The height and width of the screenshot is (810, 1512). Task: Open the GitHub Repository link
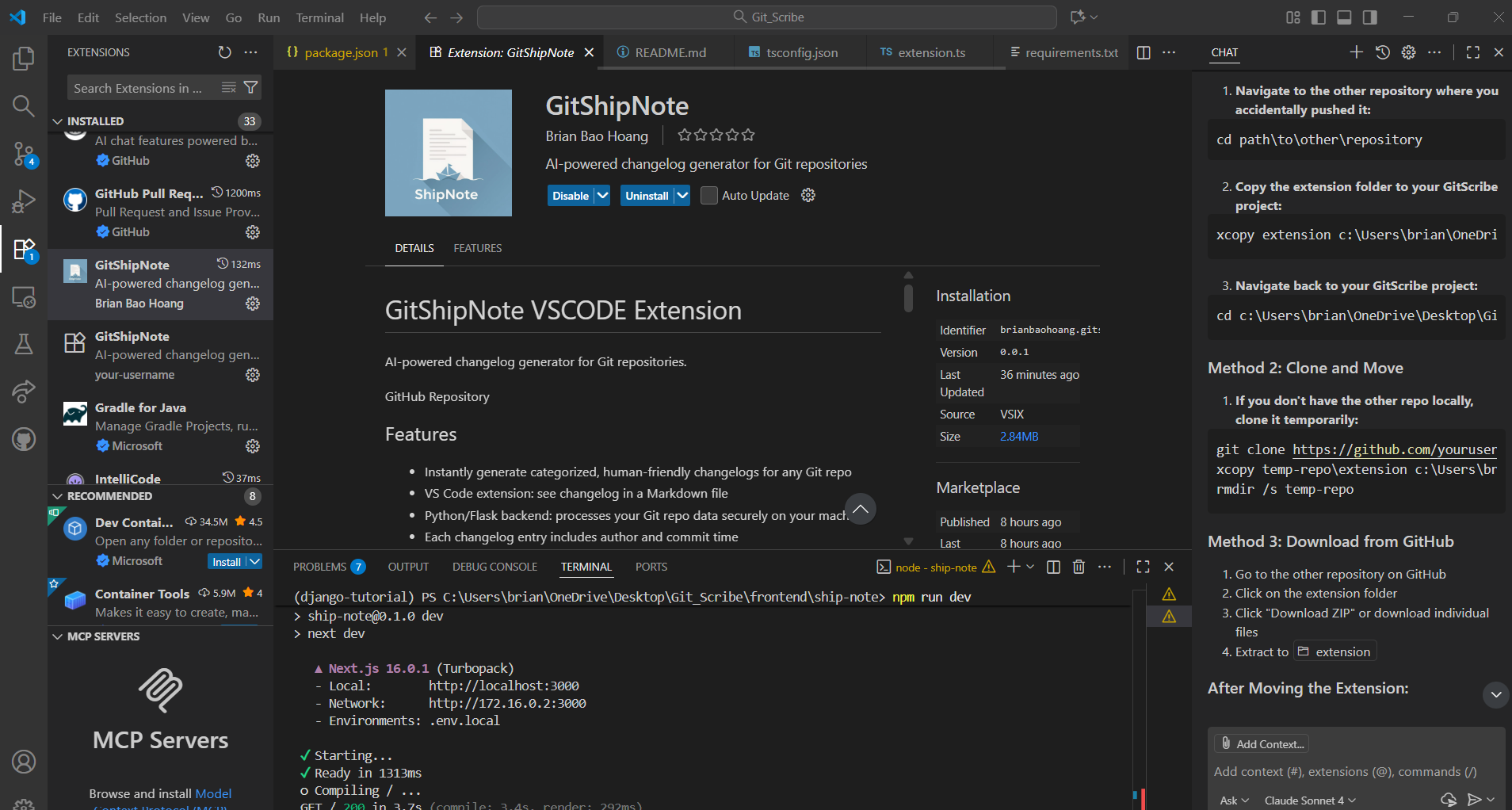(437, 396)
